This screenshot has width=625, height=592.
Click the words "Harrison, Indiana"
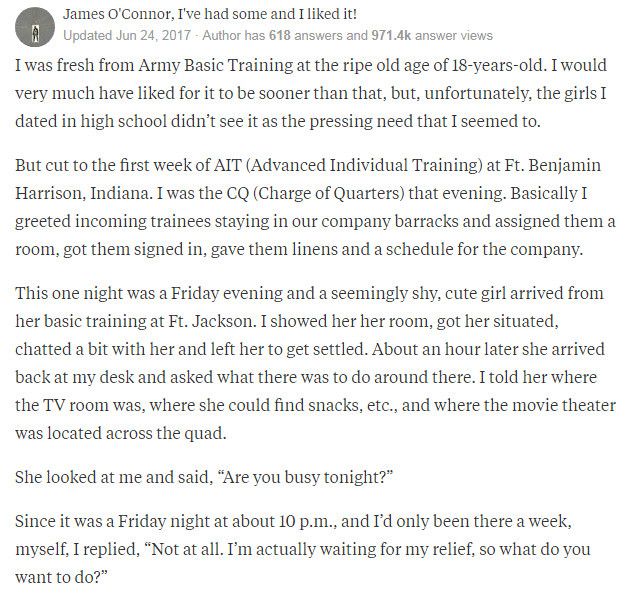pyautogui.click(x=83, y=193)
